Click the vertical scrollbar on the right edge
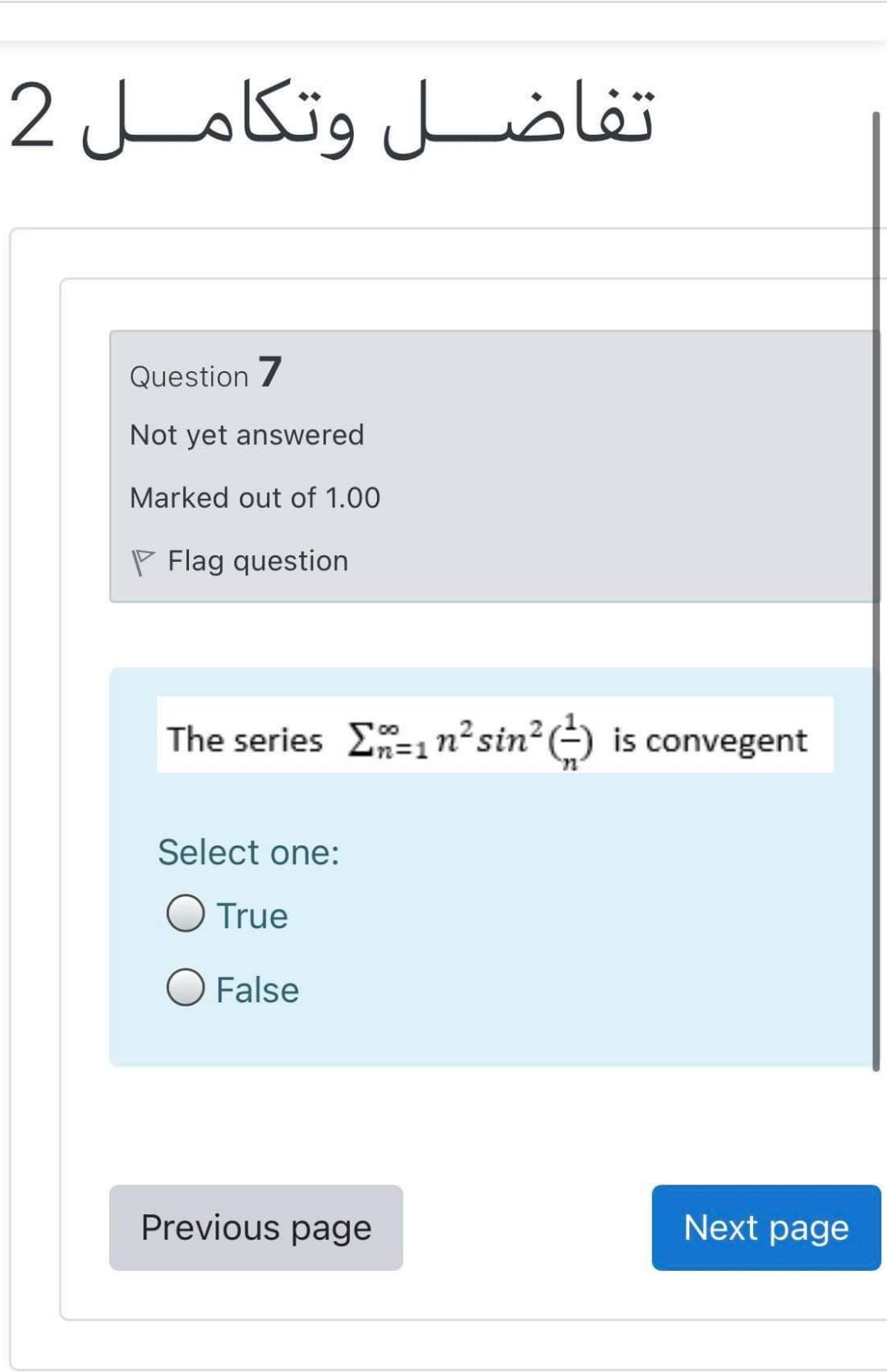The image size is (887, 1372). pos(876,575)
